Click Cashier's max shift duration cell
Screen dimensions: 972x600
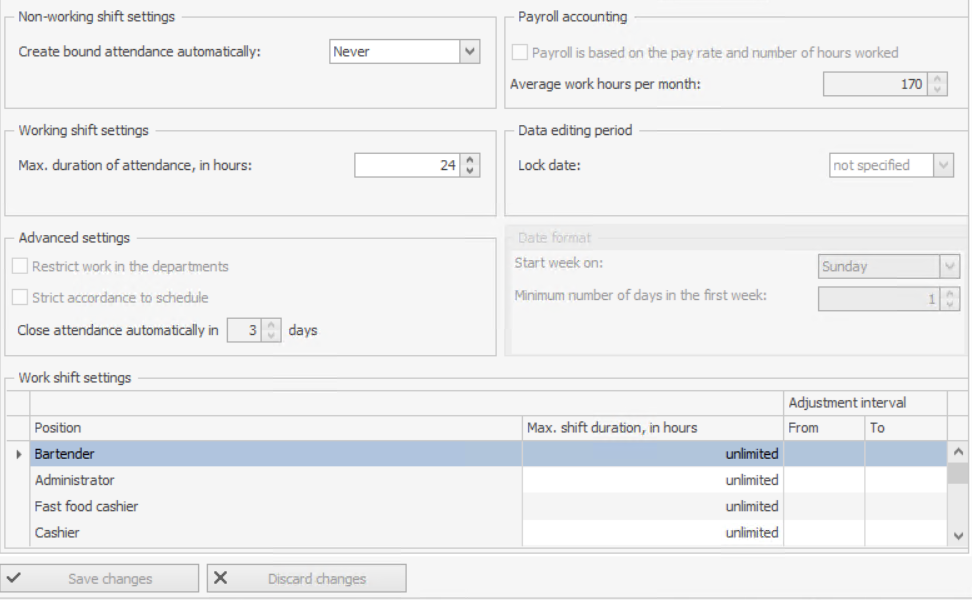pyautogui.click(x=652, y=533)
